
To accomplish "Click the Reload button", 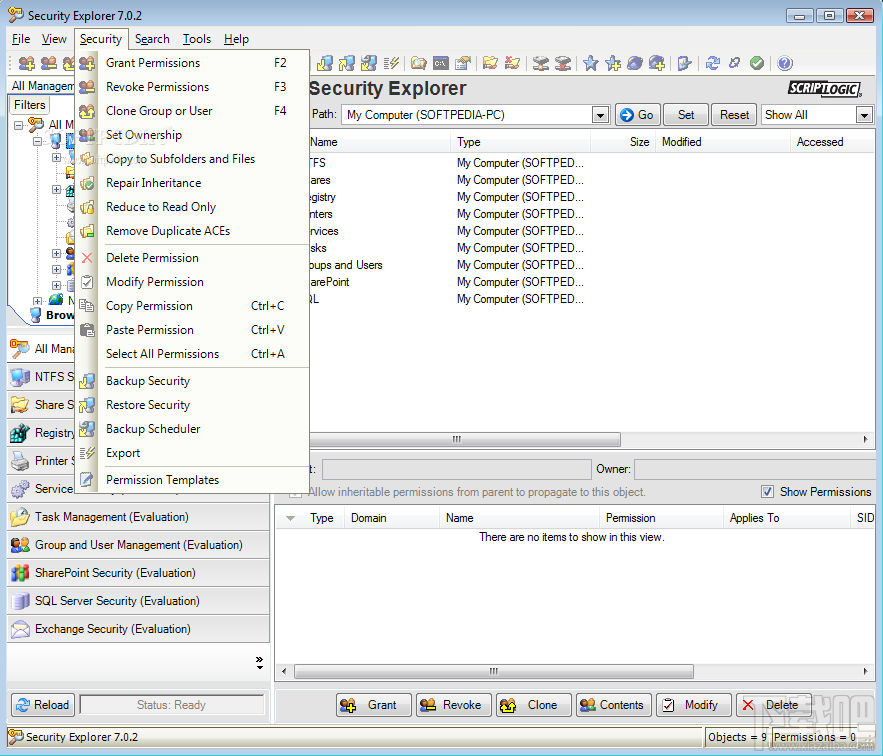I will point(43,705).
